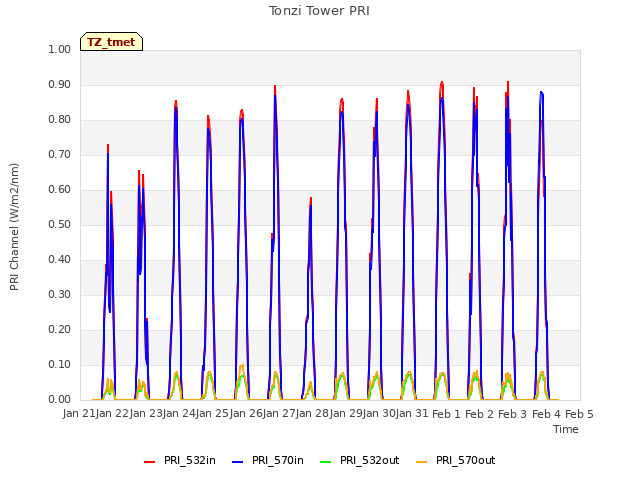
Task: Click the y-axis title PRI Channel (W/m2/nm)
Action: tap(14, 227)
